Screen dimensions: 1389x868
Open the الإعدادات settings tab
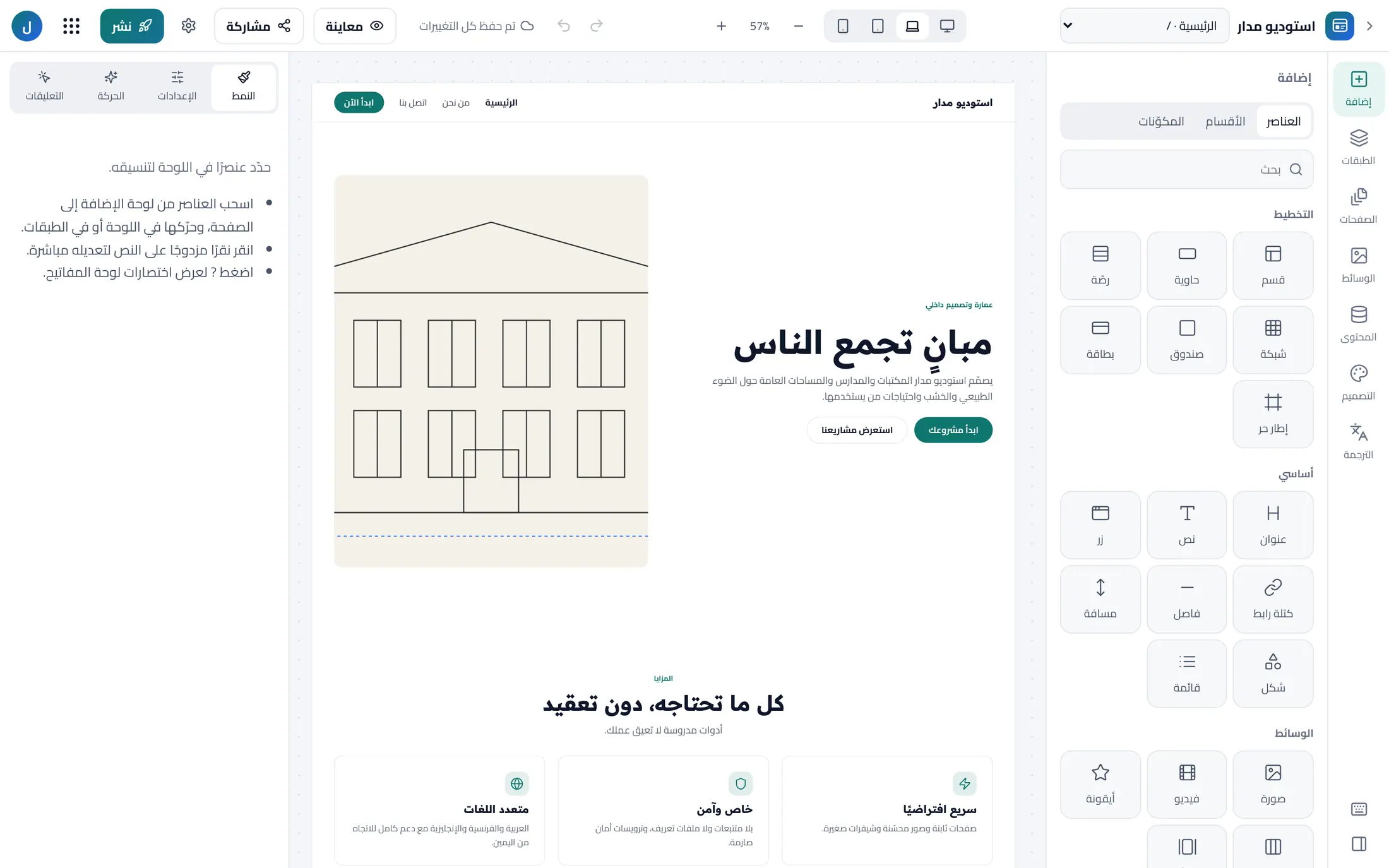coord(177,86)
